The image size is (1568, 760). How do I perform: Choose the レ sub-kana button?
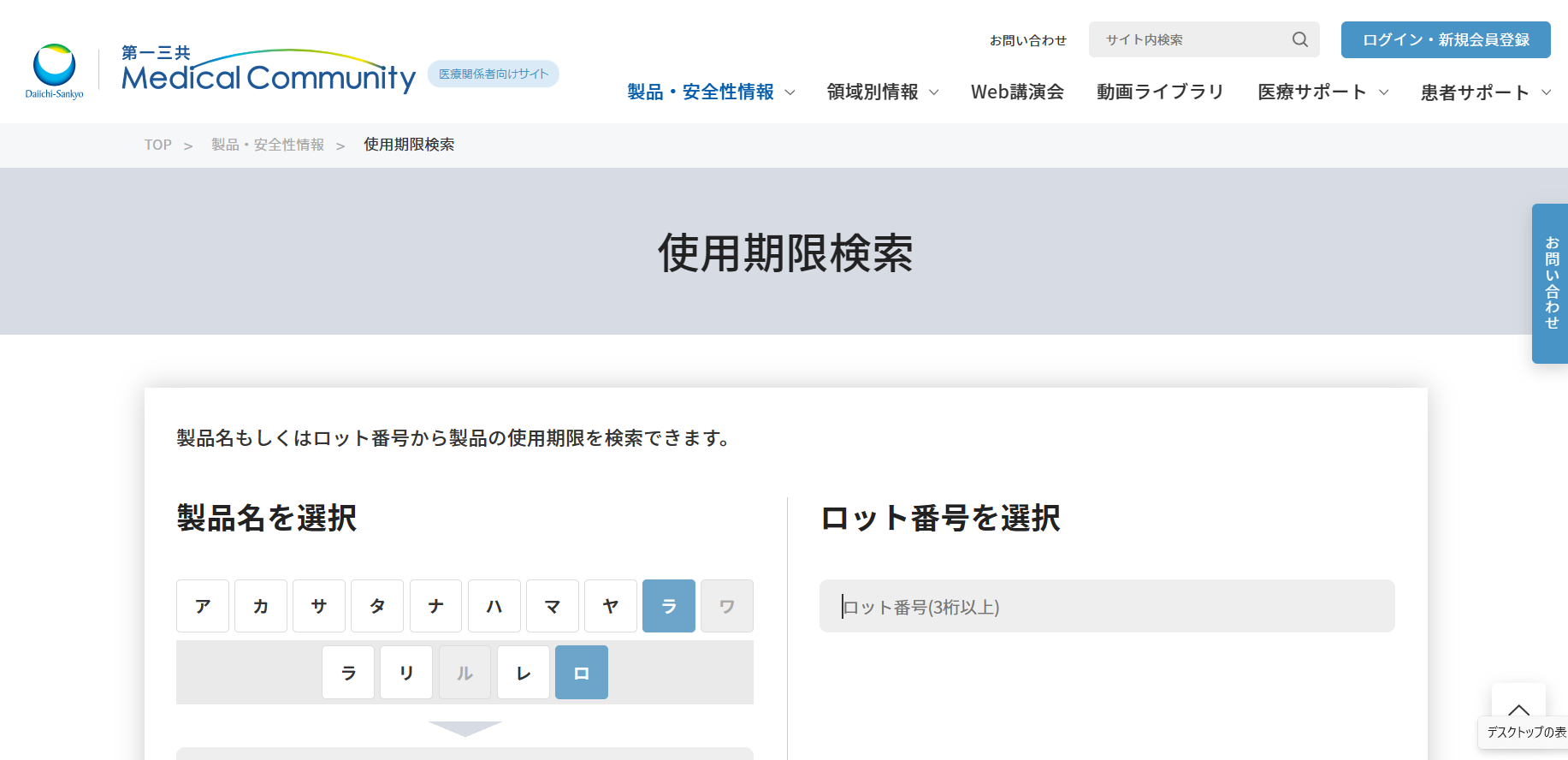(524, 673)
